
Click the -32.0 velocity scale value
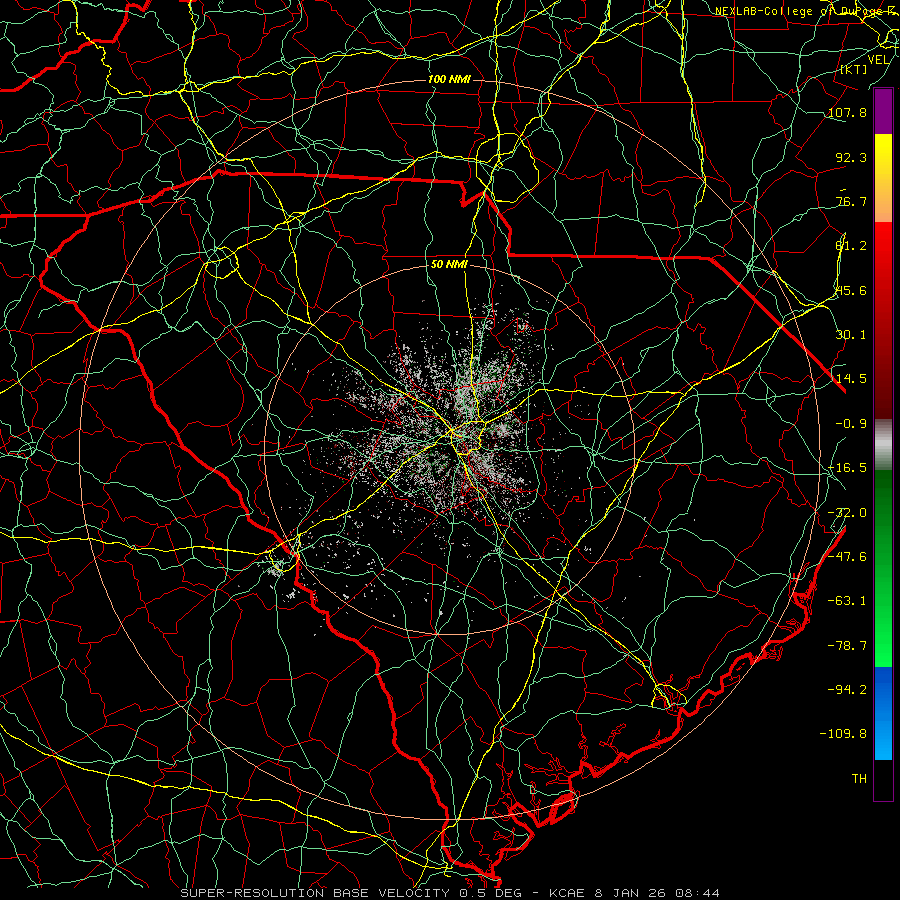click(x=847, y=513)
